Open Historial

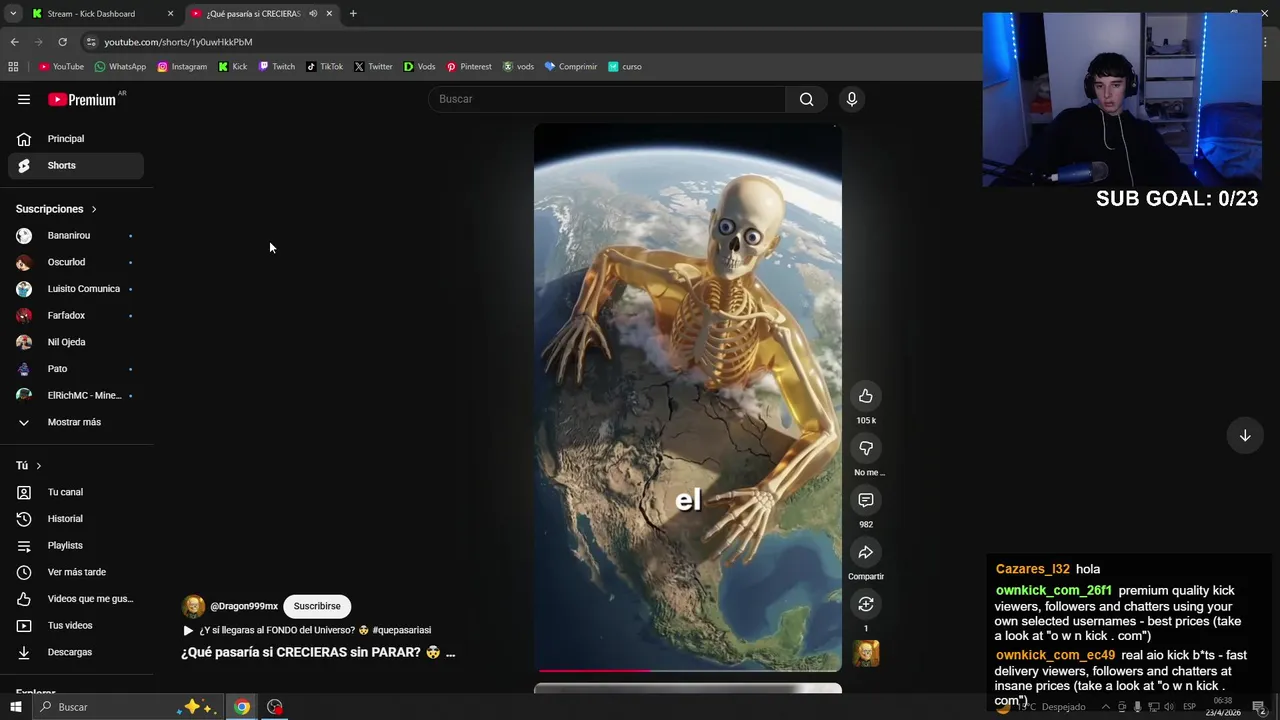[x=76, y=519]
